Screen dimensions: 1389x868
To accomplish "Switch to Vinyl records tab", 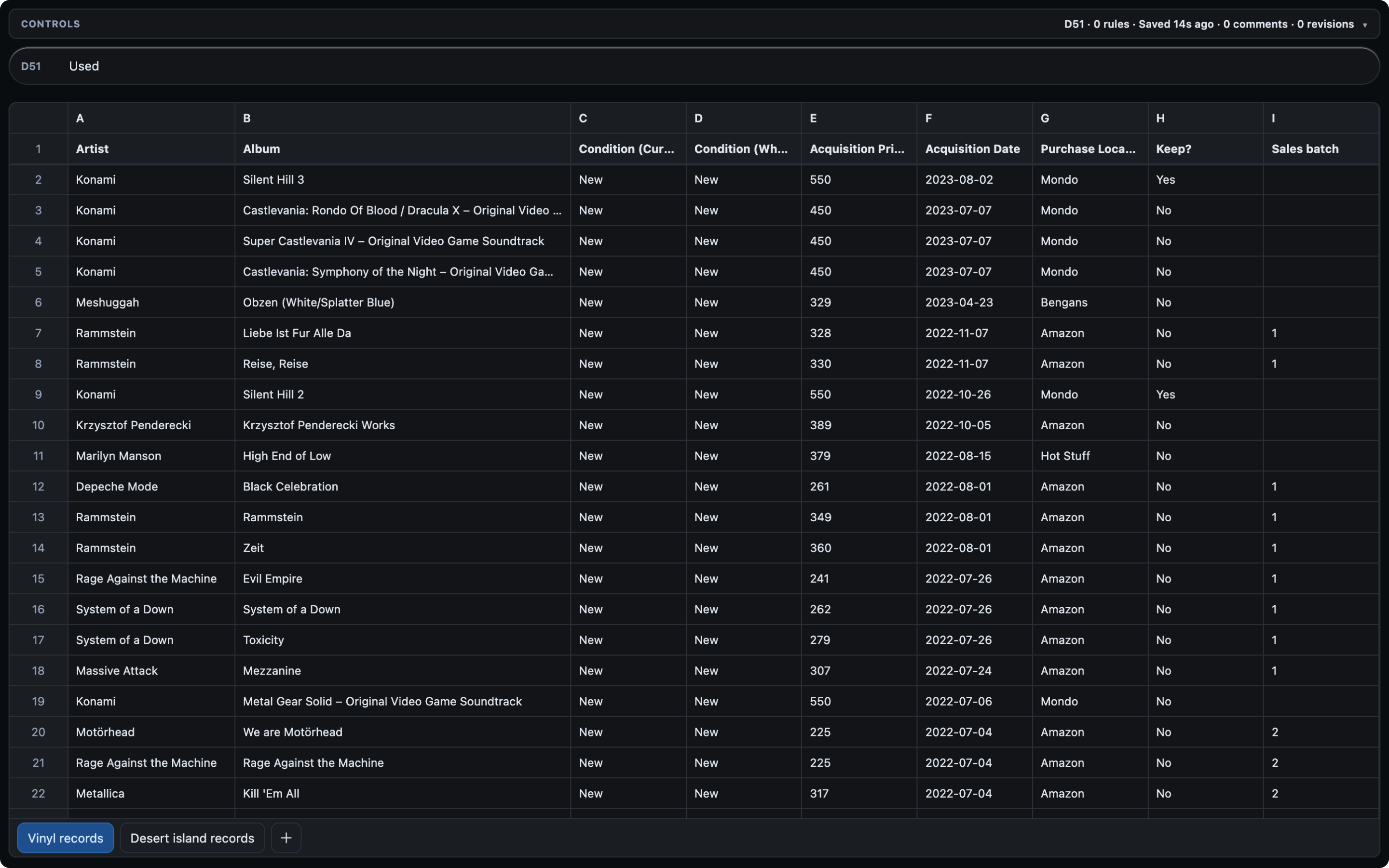I will click(66, 838).
